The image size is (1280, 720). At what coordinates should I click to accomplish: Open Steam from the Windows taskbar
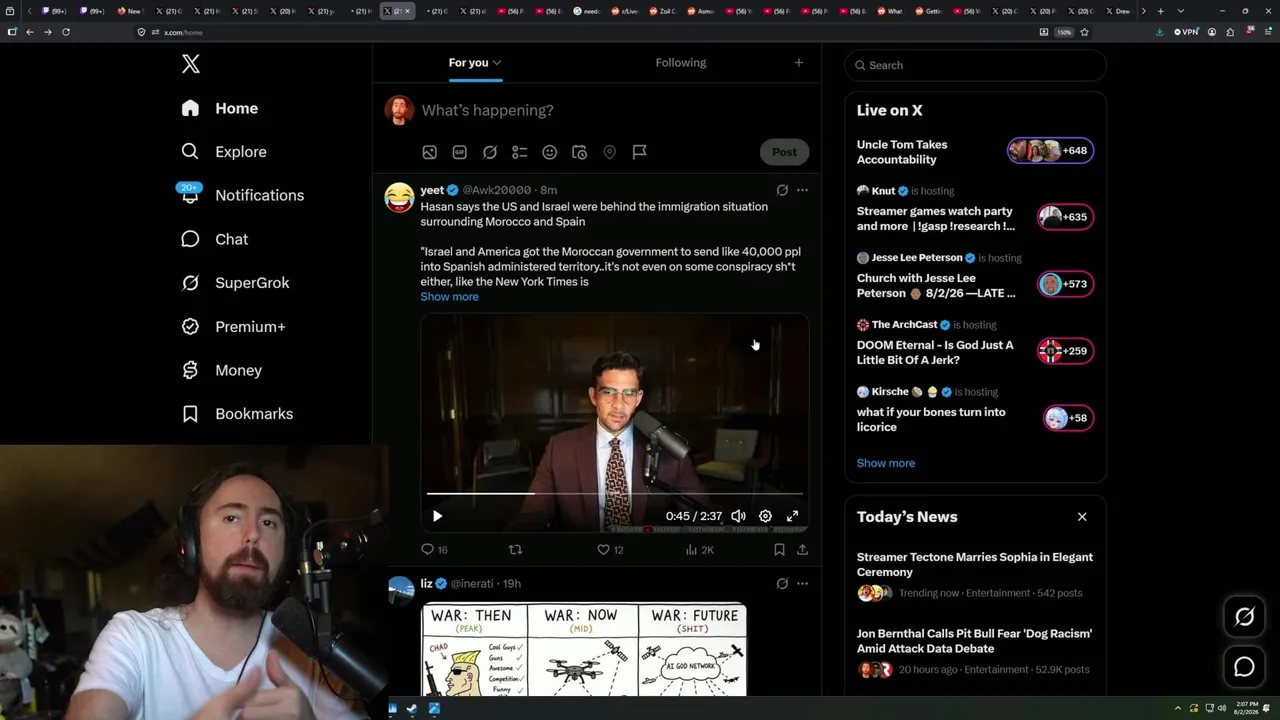[412, 709]
